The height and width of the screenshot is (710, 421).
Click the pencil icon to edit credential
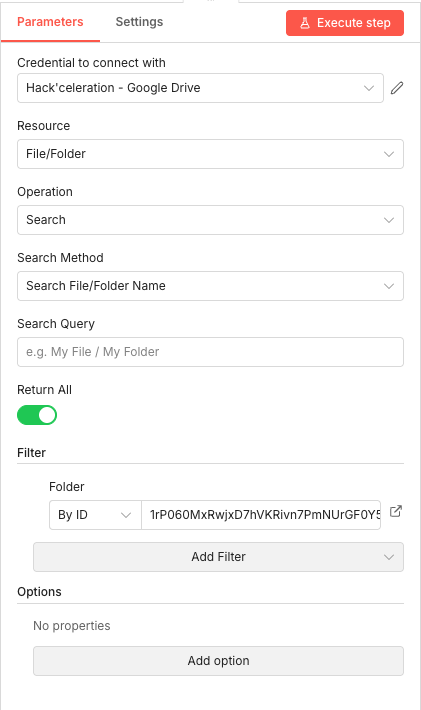tap(397, 88)
